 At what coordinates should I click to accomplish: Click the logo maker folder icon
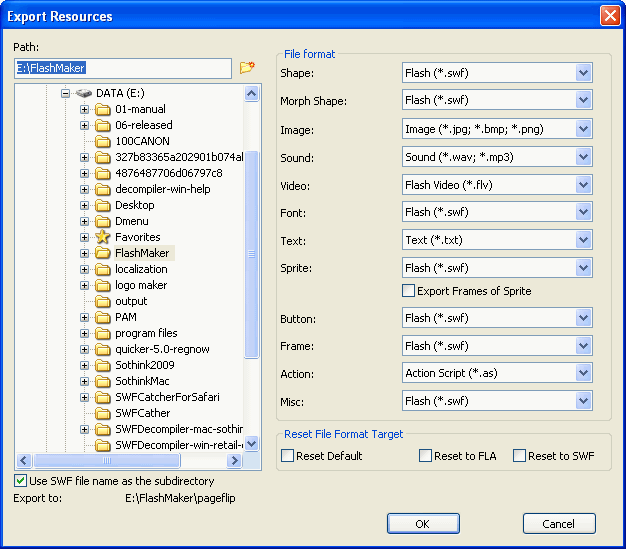pos(103,285)
